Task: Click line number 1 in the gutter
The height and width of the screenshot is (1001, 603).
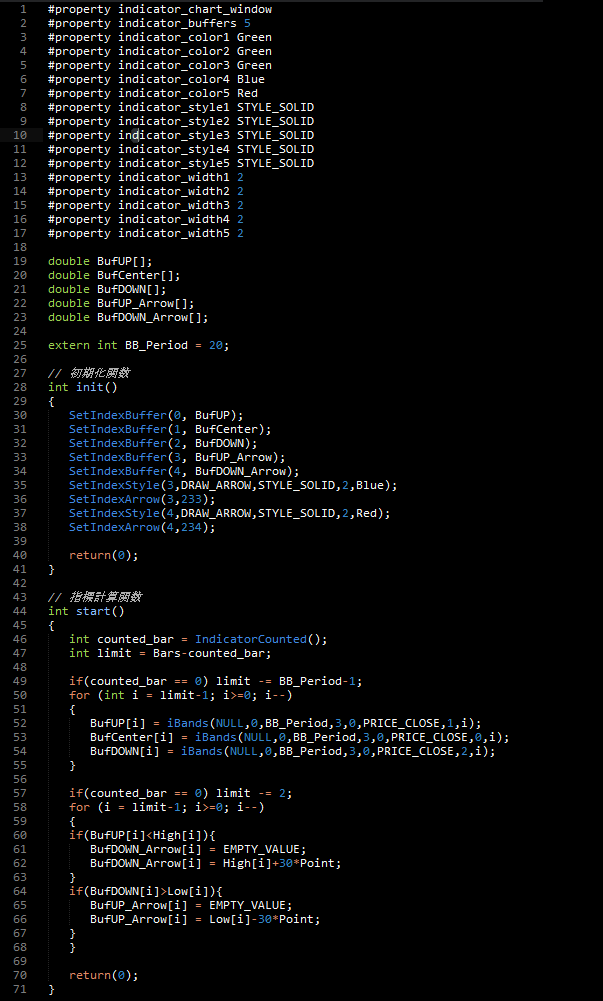Action: tap(24, 9)
